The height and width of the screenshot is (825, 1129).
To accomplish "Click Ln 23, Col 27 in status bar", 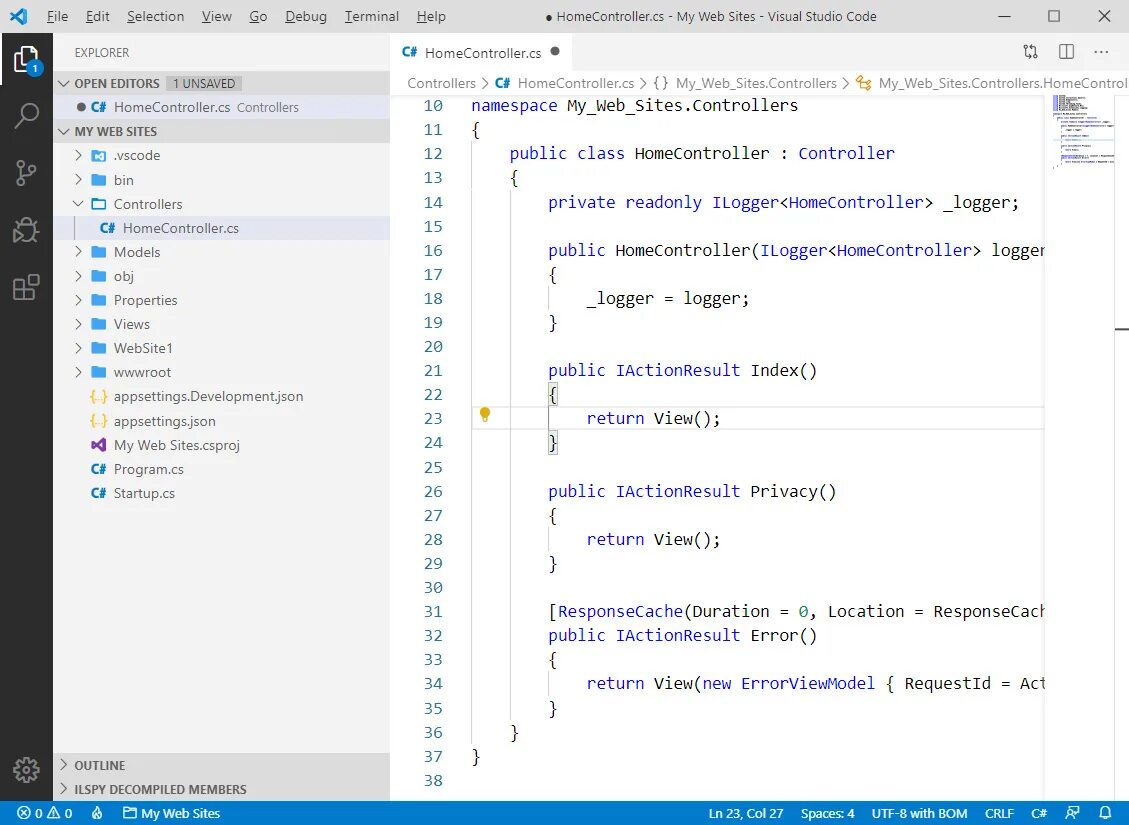I will click(745, 813).
